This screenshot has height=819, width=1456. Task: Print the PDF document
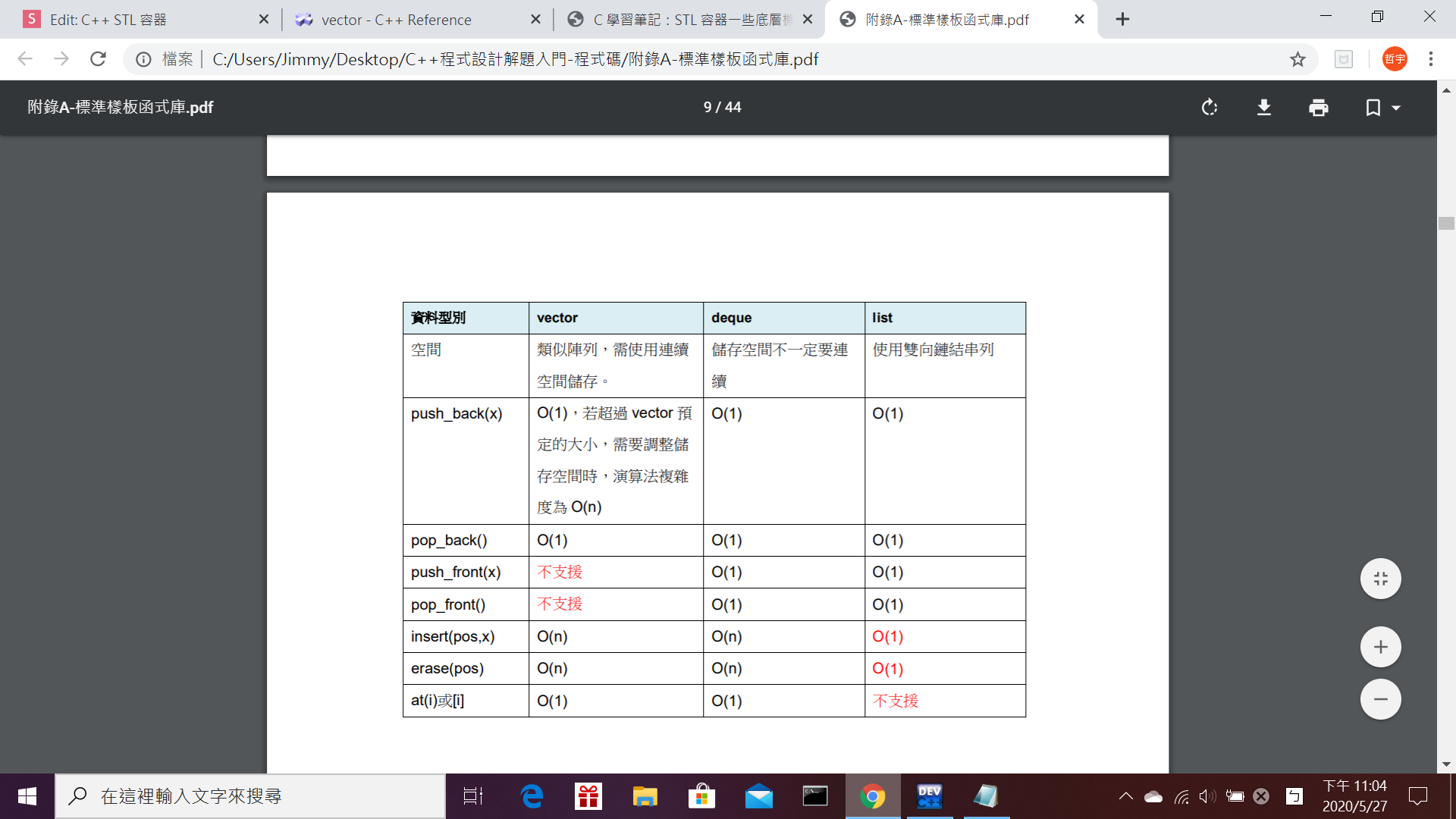pyautogui.click(x=1318, y=108)
